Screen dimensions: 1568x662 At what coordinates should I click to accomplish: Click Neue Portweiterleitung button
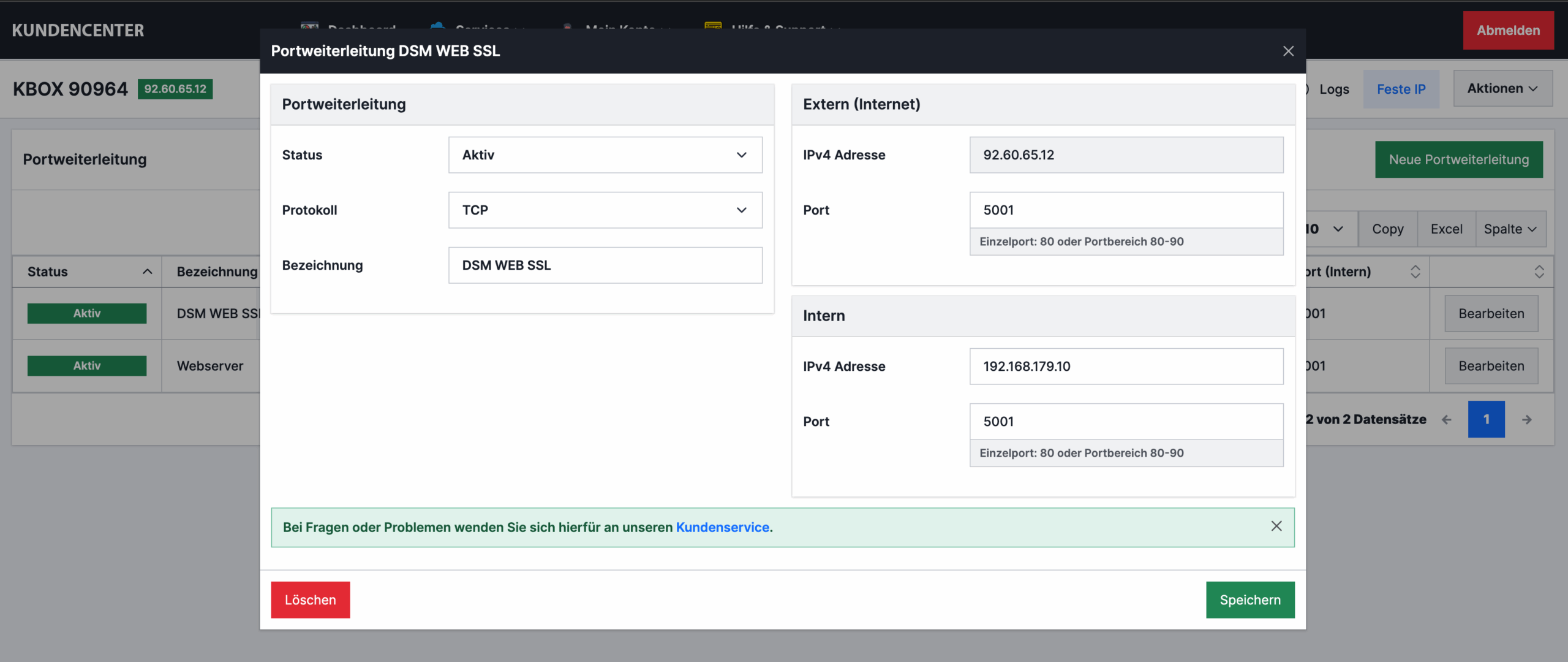1458,160
